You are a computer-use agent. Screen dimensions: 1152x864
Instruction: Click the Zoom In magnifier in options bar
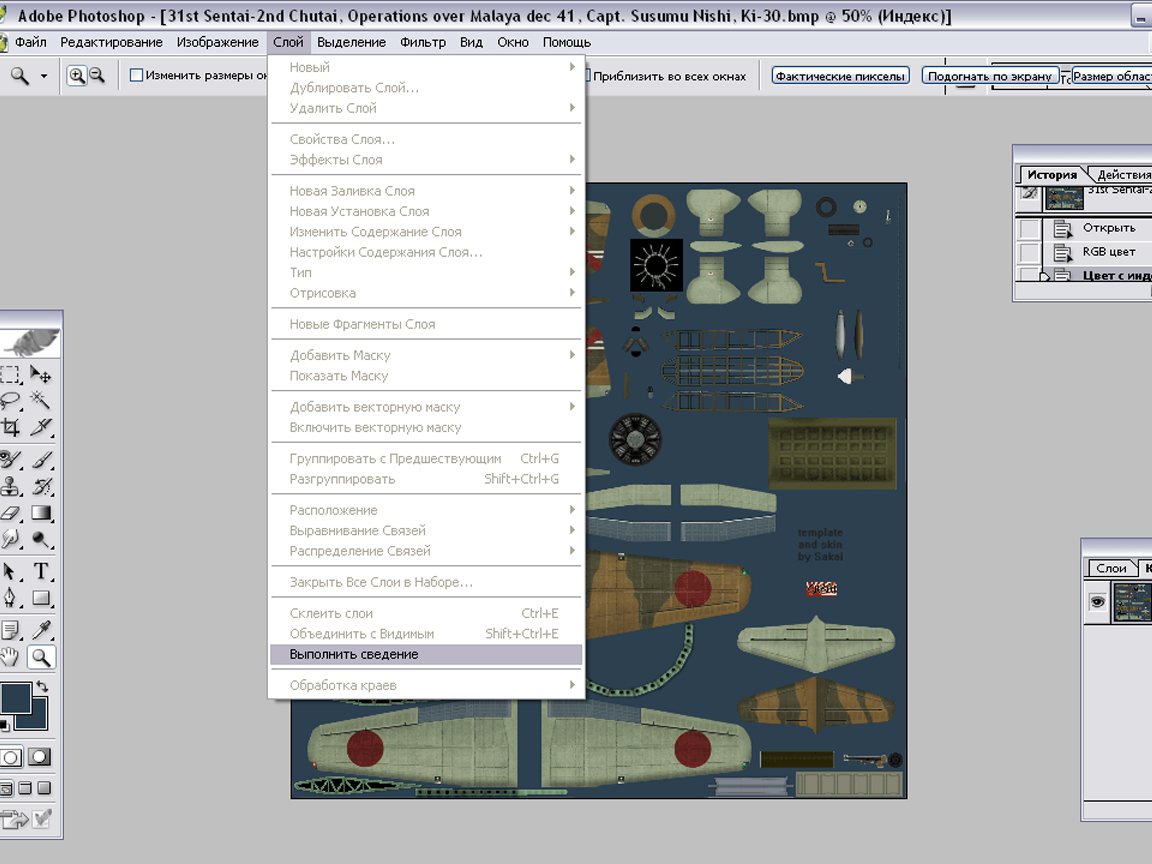[x=76, y=75]
